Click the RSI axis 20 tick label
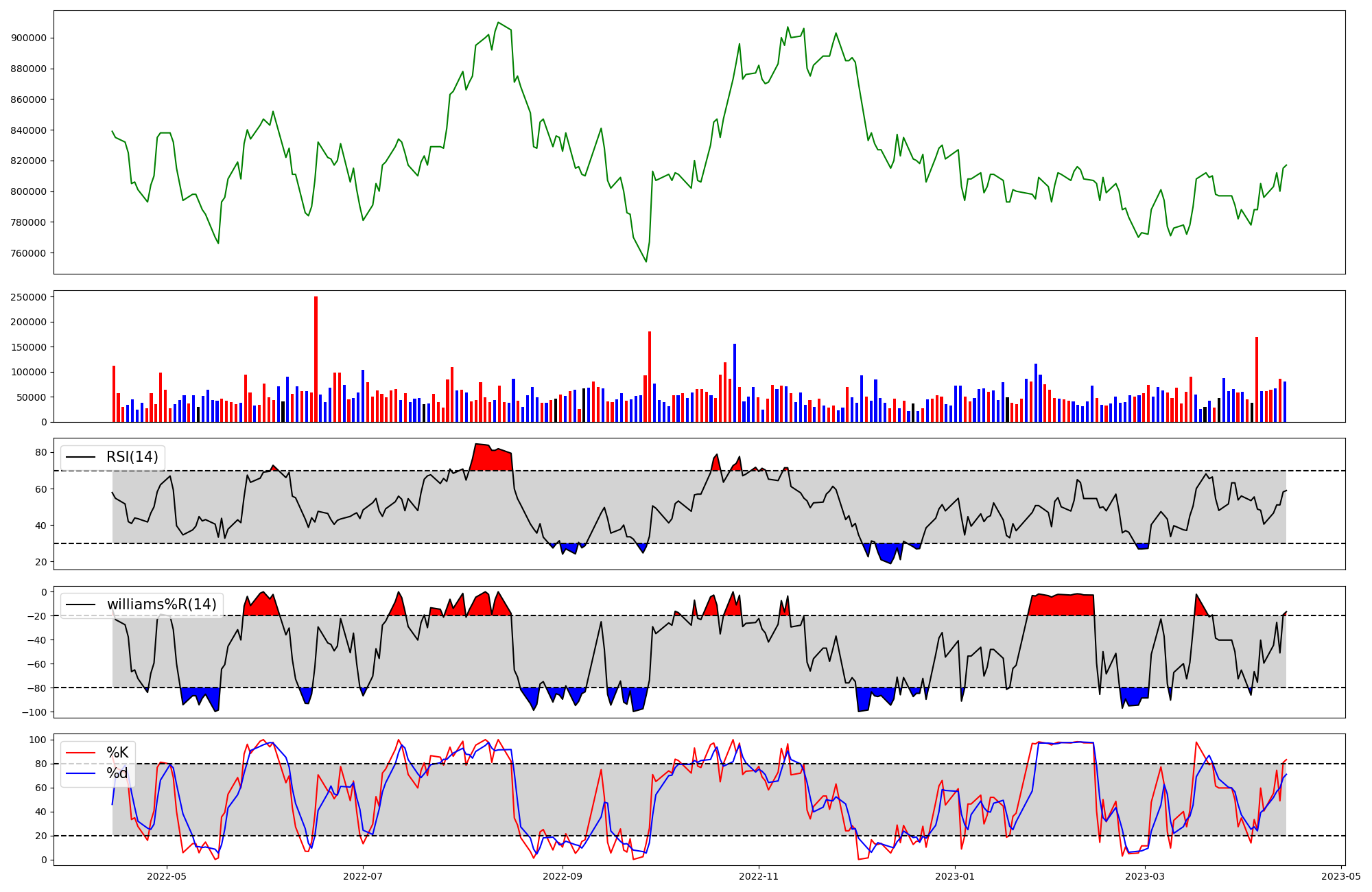The image size is (1372, 892). point(41,562)
